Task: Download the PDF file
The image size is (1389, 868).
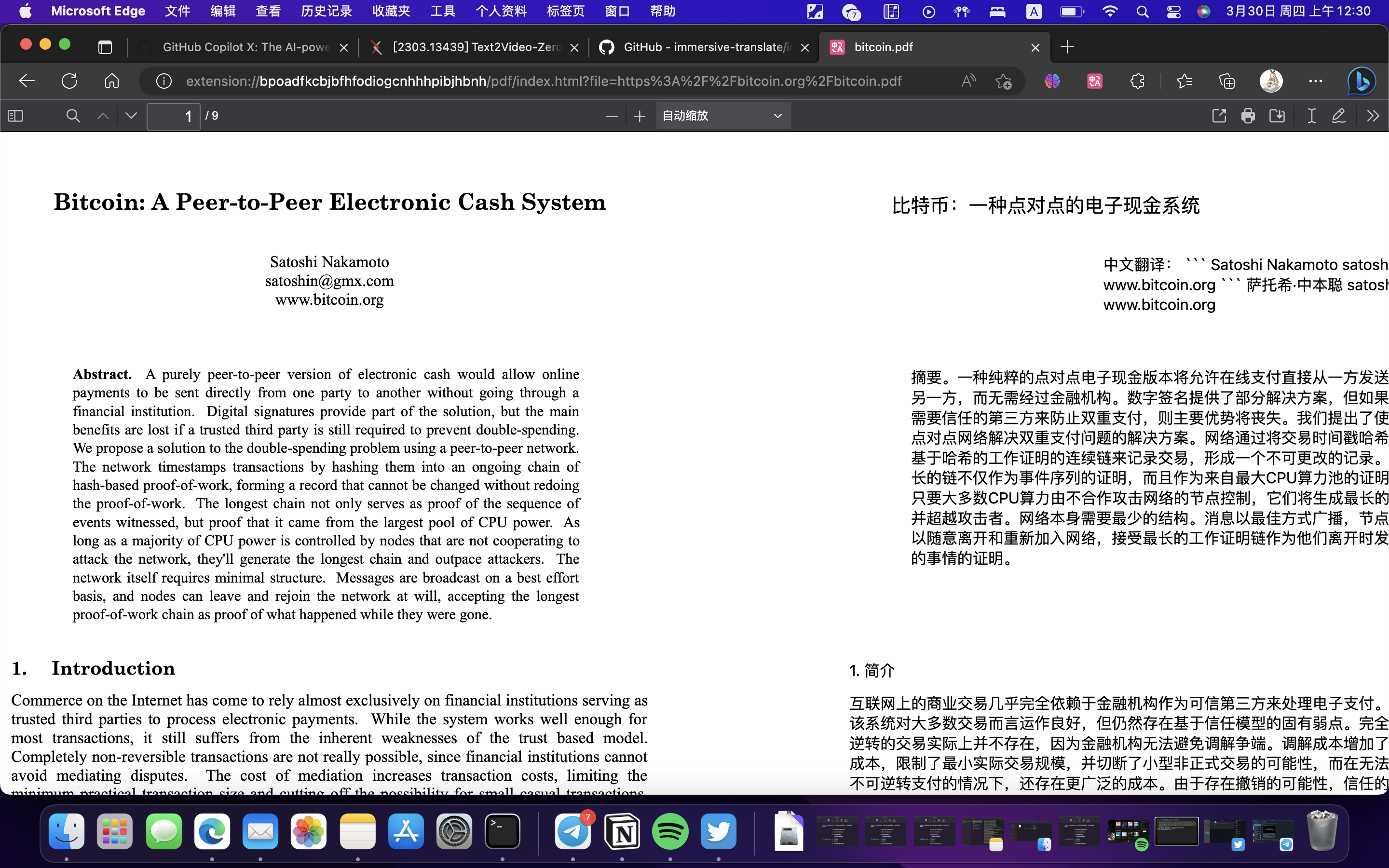Action: (x=1277, y=116)
